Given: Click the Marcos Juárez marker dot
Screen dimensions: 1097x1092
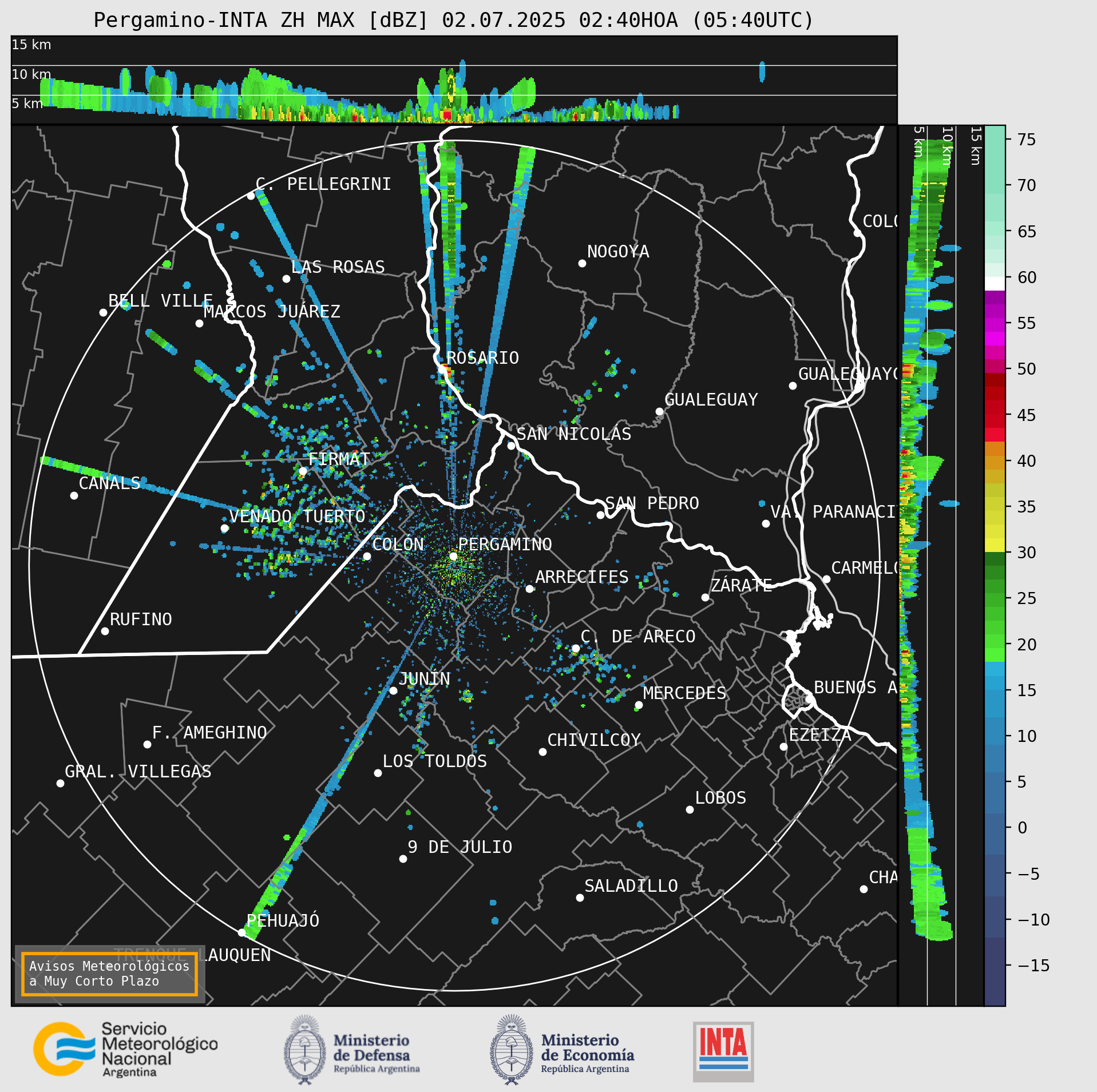Looking at the screenshot, I should tap(199, 323).
